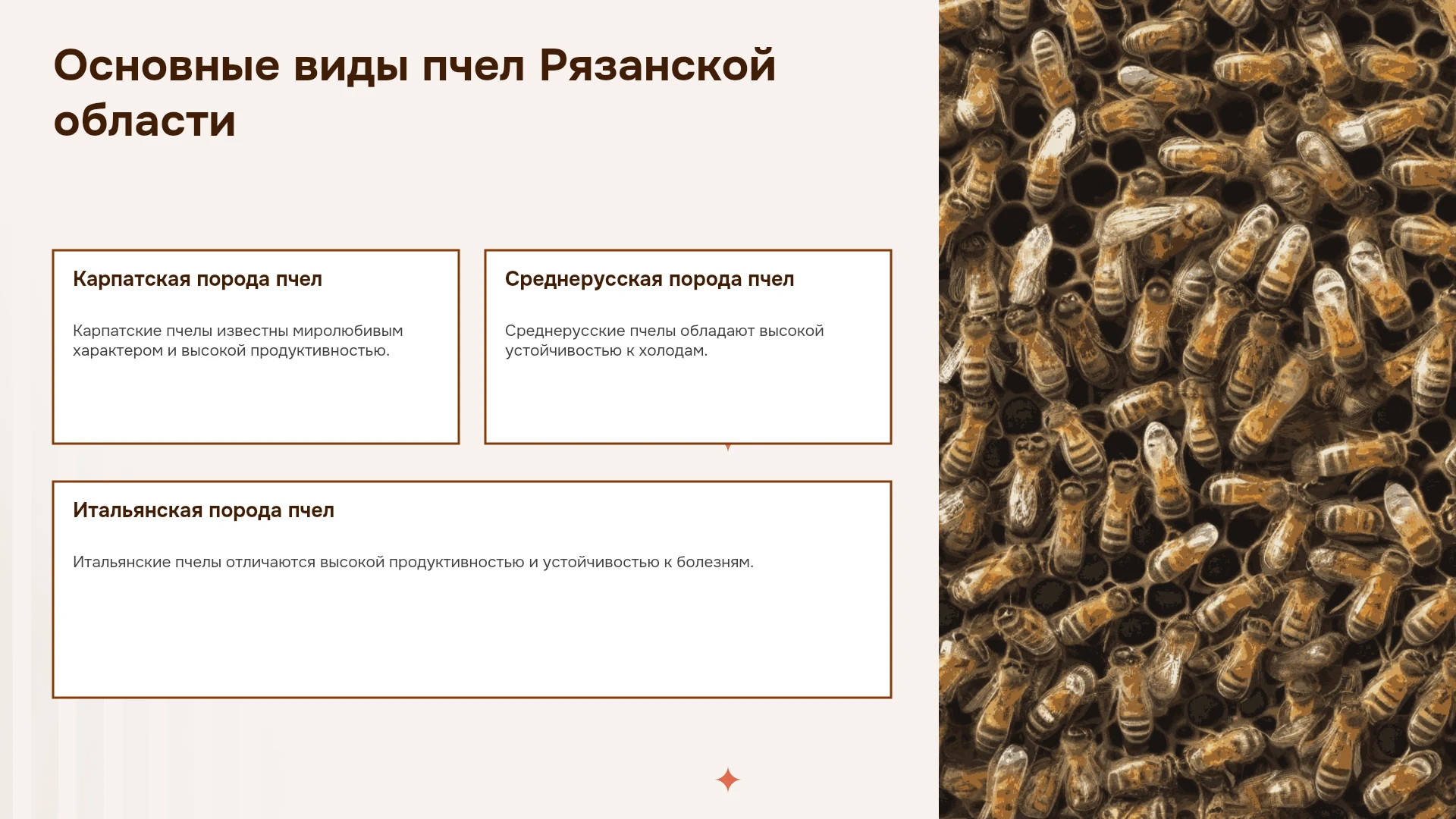This screenshot has width=1456, height=819.
Task: Click the word "миролюбивым" in first card
Action: [347, 331]
